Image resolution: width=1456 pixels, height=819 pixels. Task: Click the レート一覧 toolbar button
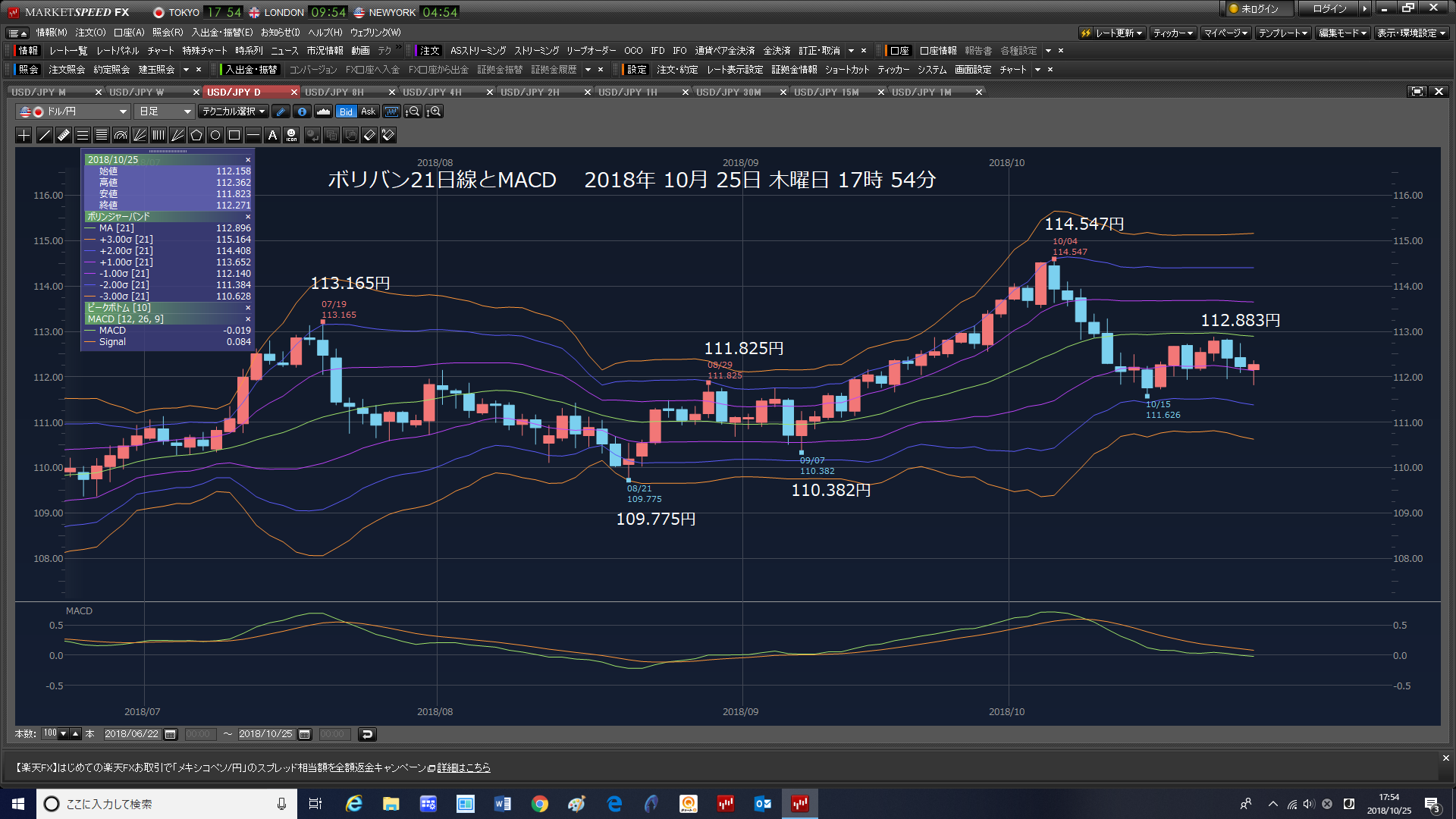pyautogui.click(x=68, y=51)
